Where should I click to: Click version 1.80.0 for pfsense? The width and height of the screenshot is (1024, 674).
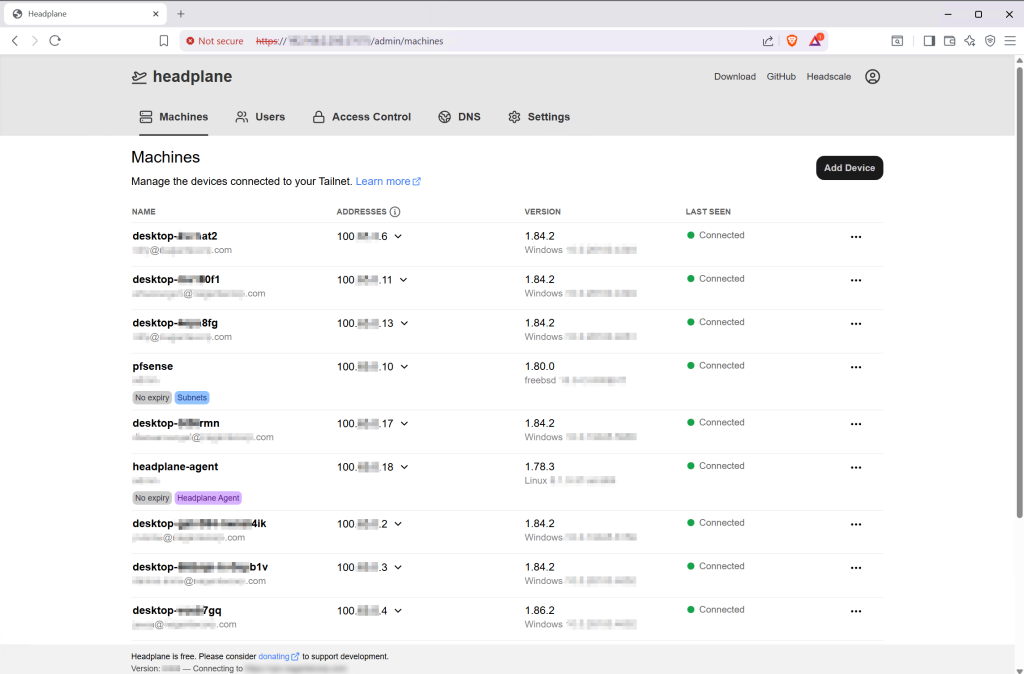pyautogui.click(x=539, y=366)
